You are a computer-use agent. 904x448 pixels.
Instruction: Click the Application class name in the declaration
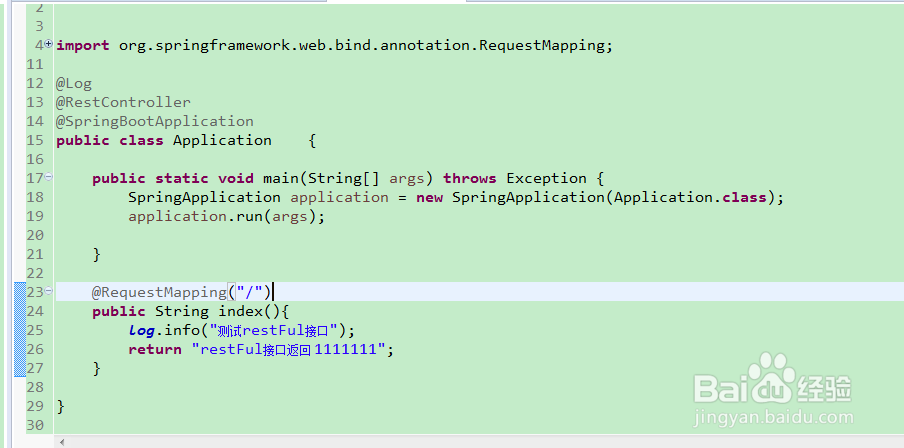tap(222, 140)
